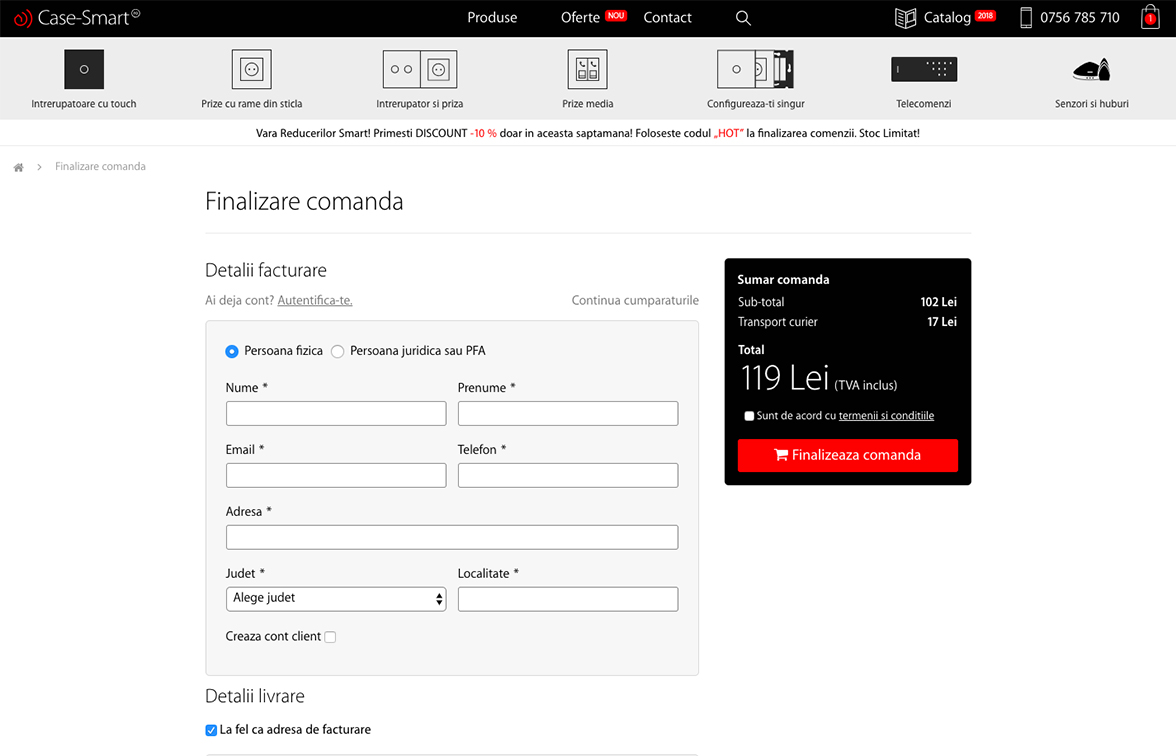Click the search magnifier icon in header
Image resolution: width=1176 pixels, height=756 pixels.
pos(743,18)
